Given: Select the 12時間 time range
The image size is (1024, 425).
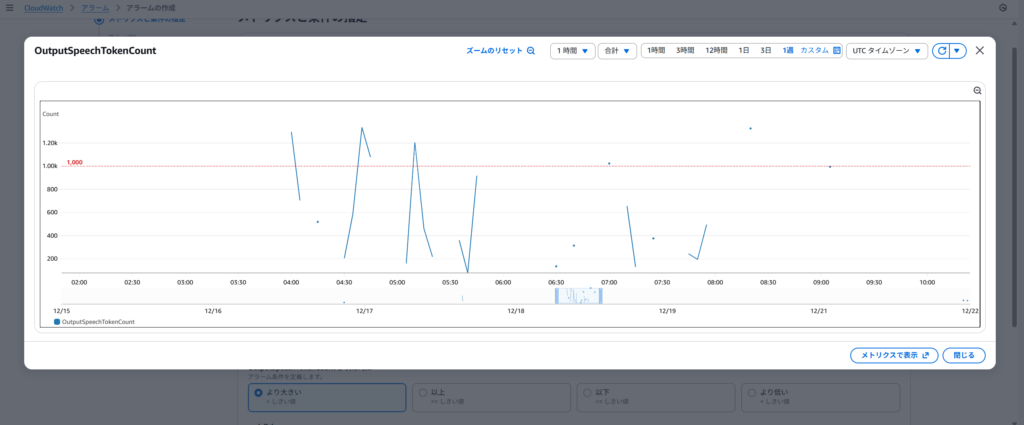Looking at the screenshot, I should pyautogui.click(x=716, y=50).
